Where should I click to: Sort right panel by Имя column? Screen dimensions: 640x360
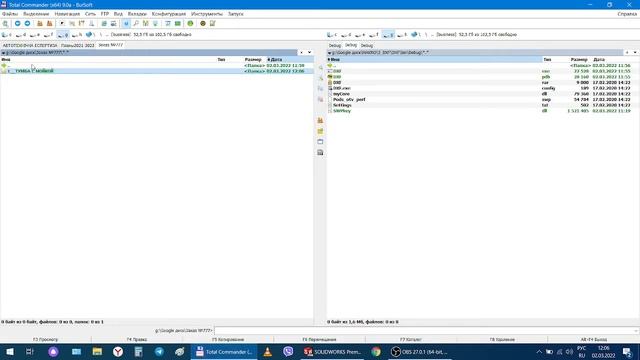[x=434, y=60]
